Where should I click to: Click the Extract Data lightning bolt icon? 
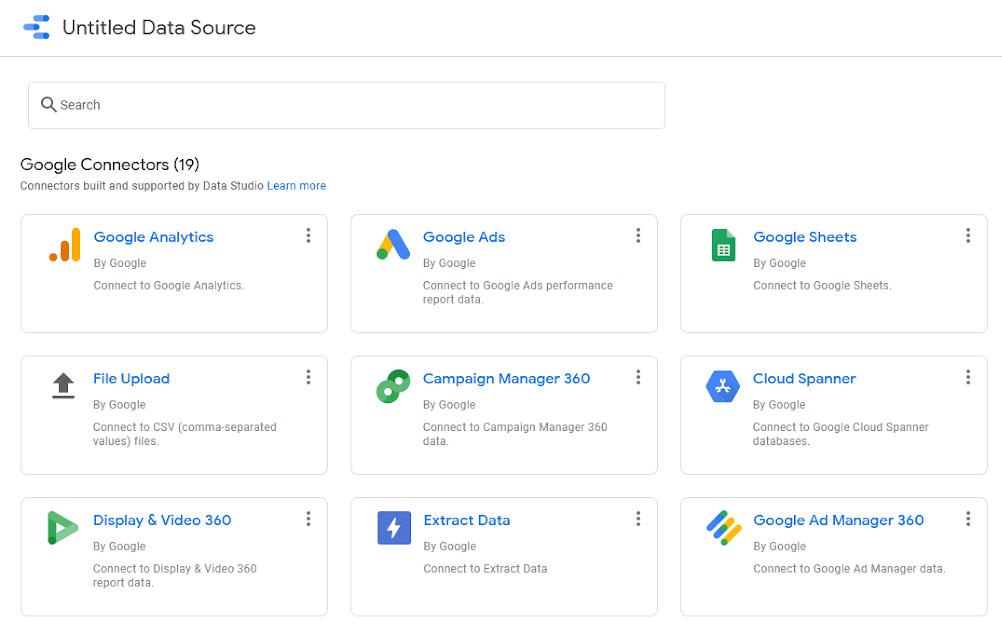(394, 528)
